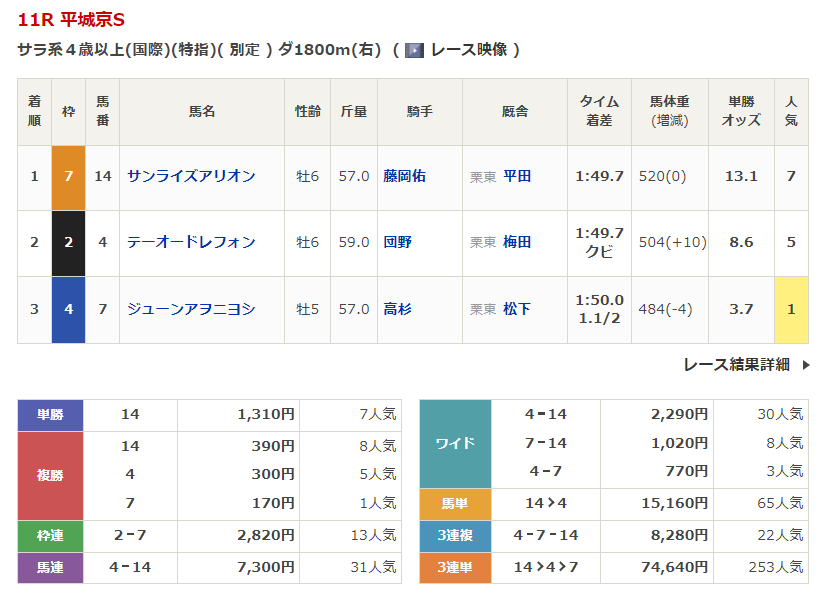This screenshot has height=594, width=823.
Task: Click the orange 3連単 payout label
Action: 455,567
